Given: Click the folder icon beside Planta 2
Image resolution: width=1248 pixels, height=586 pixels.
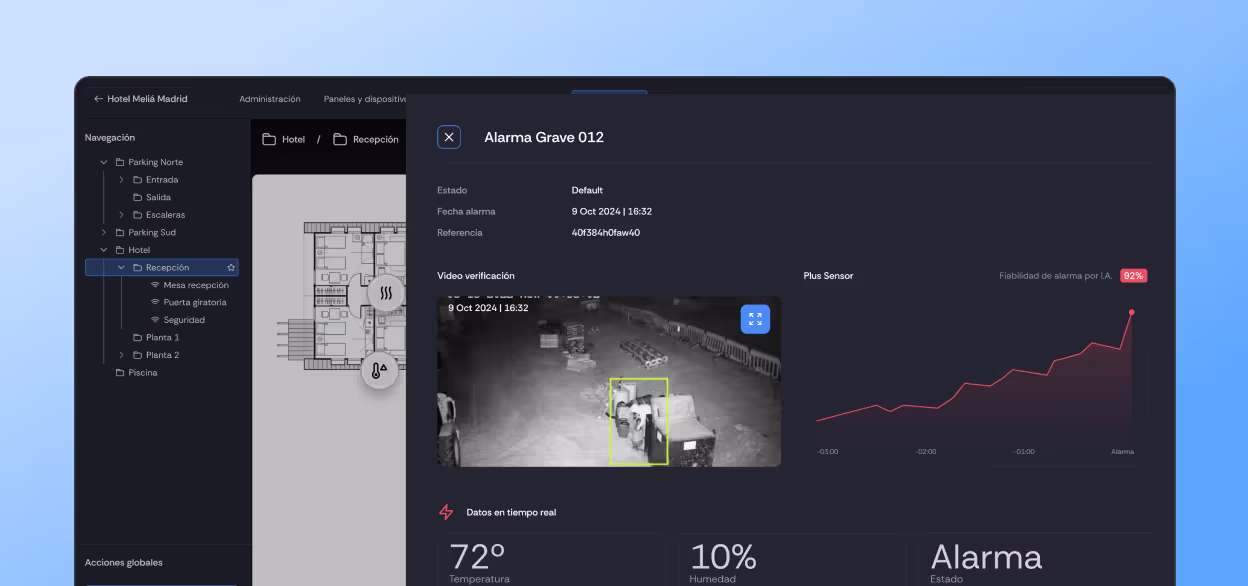Looking at the screenshot, I should [138, 355].
